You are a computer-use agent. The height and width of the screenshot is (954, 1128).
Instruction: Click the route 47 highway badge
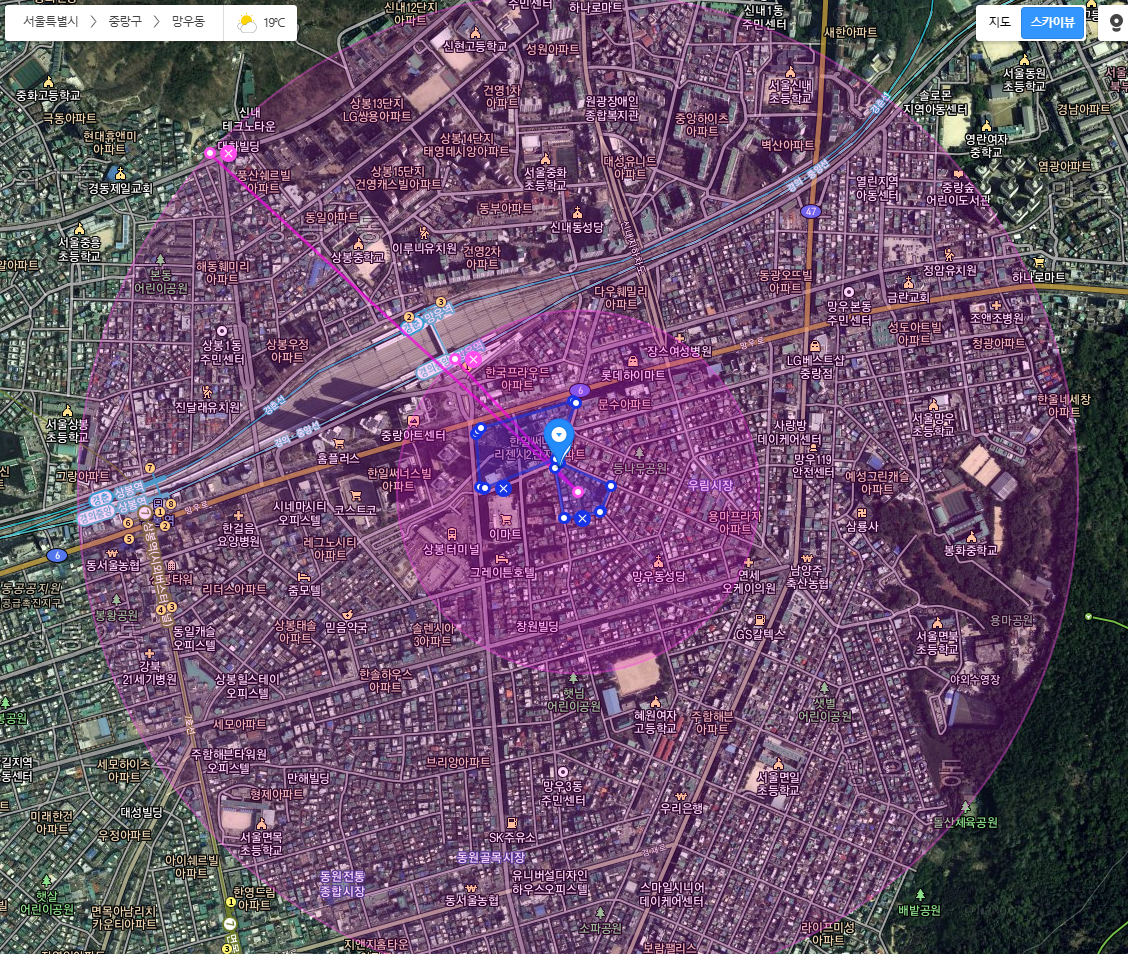coord(810,211)
